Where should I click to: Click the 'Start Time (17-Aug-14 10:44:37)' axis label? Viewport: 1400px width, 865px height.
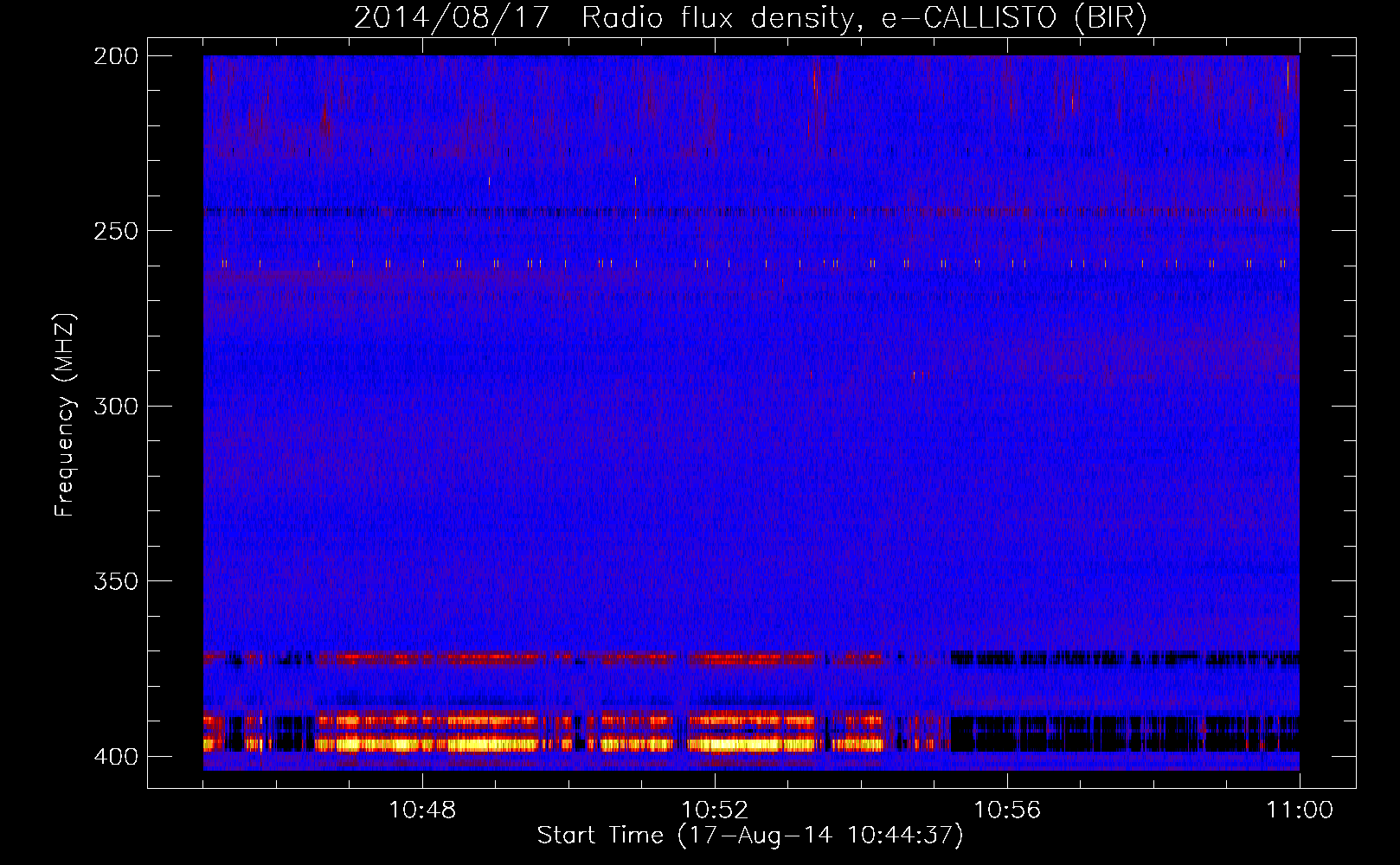[x=750, y=835]
